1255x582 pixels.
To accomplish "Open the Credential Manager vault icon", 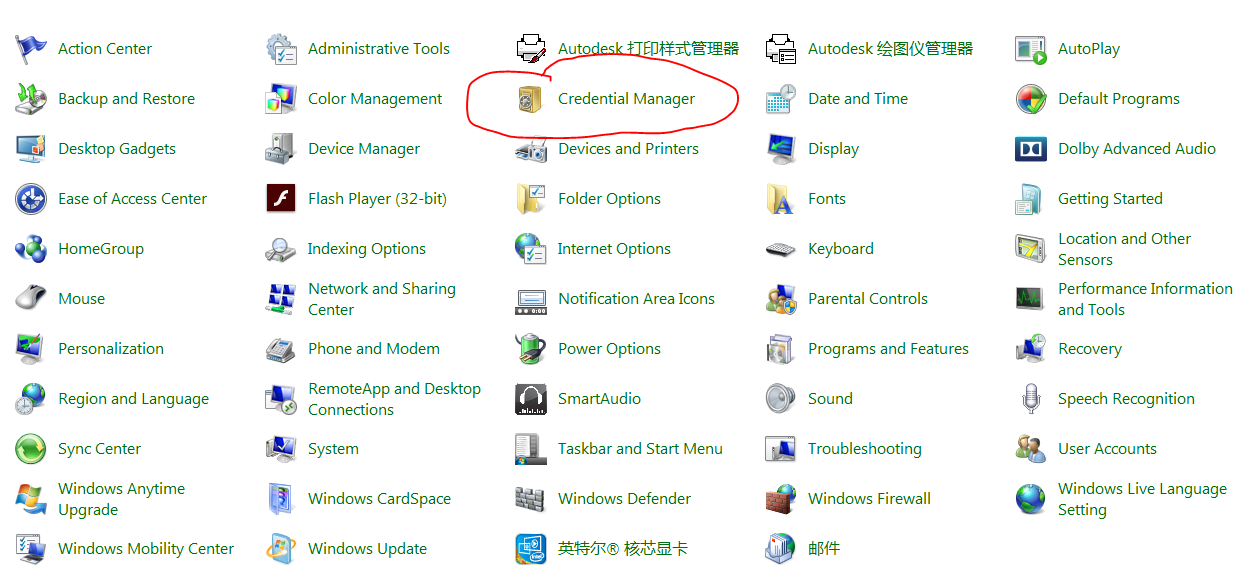I will click(x=530, y=99).
